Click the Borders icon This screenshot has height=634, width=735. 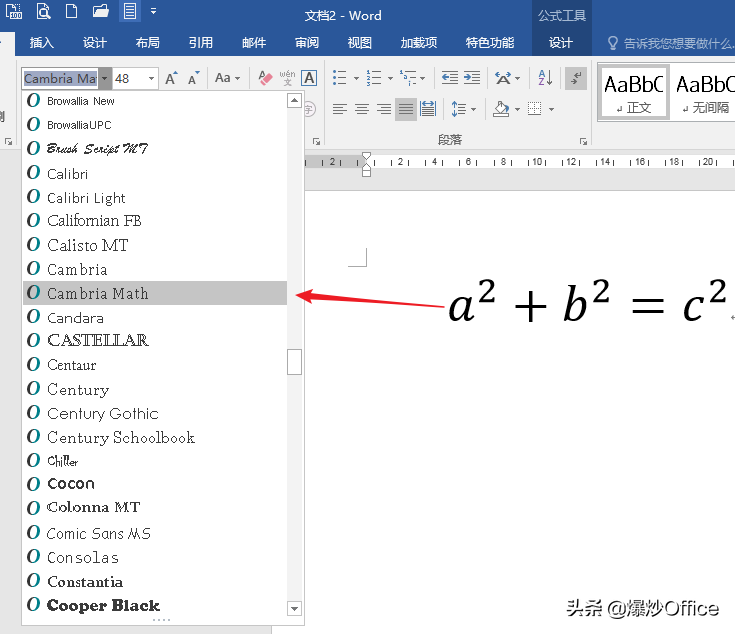[x=534, y=110]
